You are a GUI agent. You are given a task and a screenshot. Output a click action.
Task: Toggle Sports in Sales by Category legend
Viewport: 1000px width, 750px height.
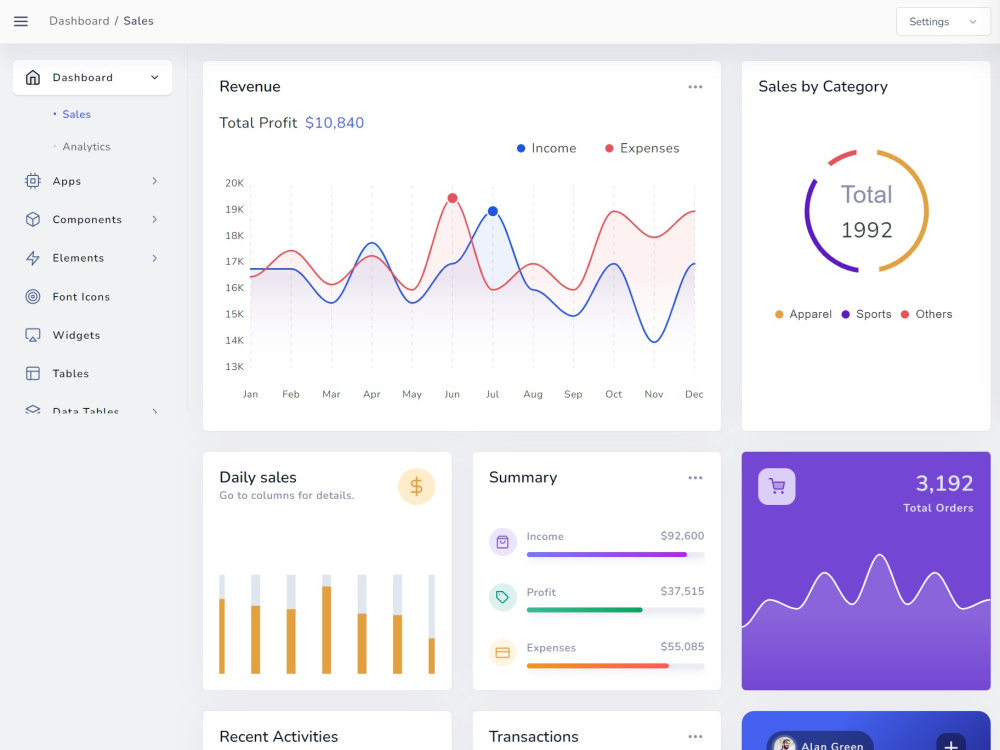(x=866, y=314)
